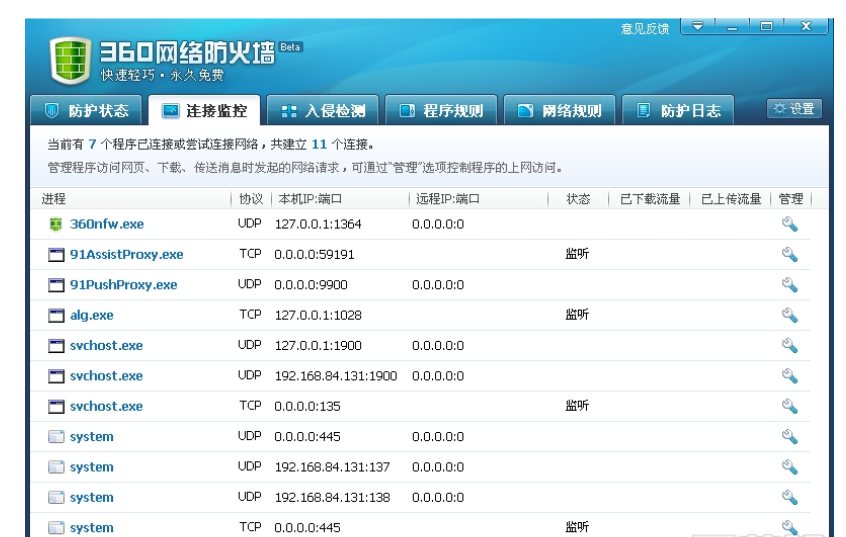Minimize the firewall window

tap(732, 26)
